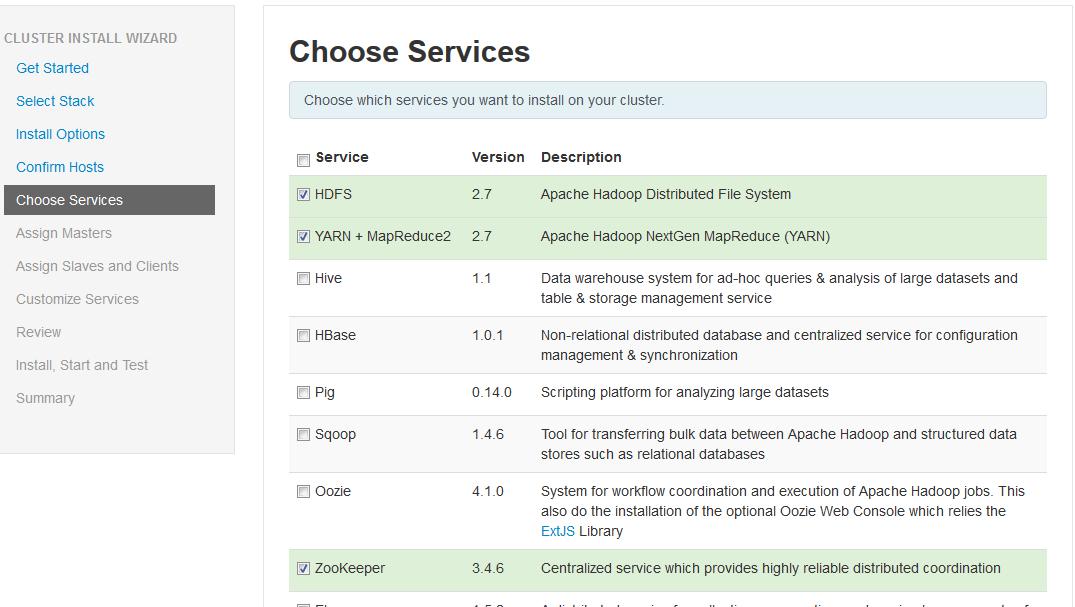Screen dimensions: 1075x607
Task: Check the Sqoop service checkbox
Action: [303, 435]
